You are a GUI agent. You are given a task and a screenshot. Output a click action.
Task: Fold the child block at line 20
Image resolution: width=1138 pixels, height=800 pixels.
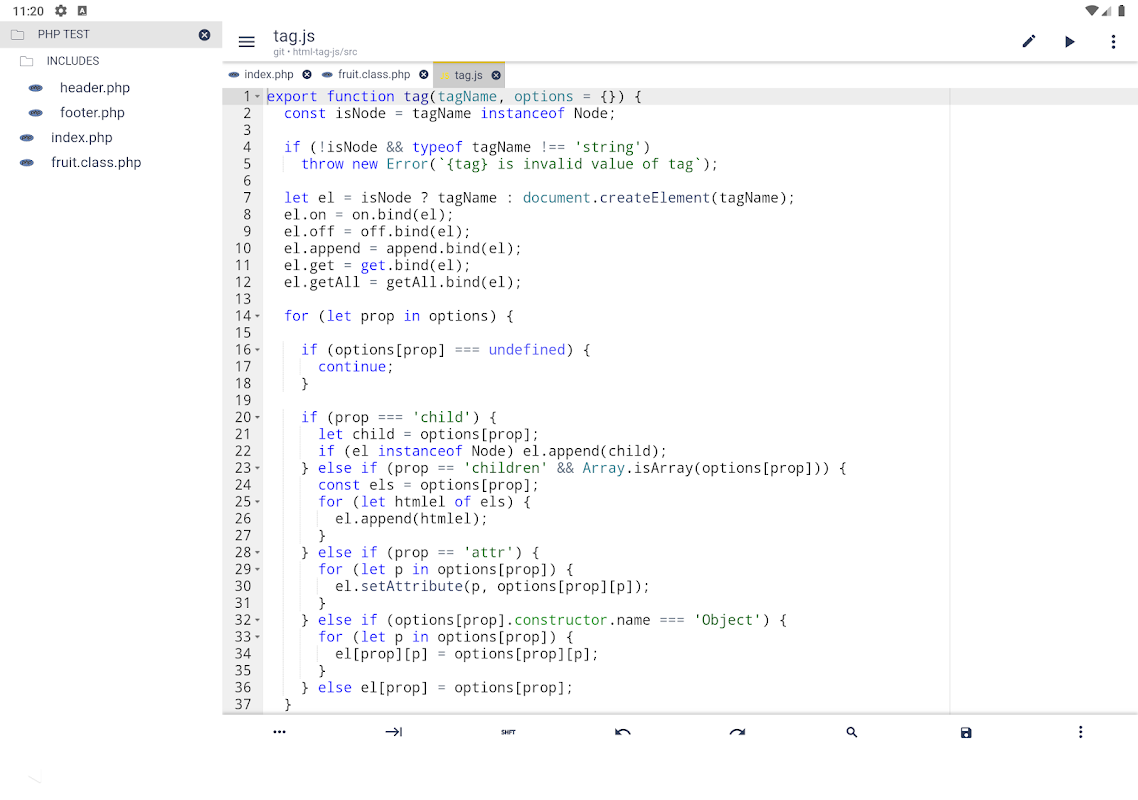click(257, 417)
